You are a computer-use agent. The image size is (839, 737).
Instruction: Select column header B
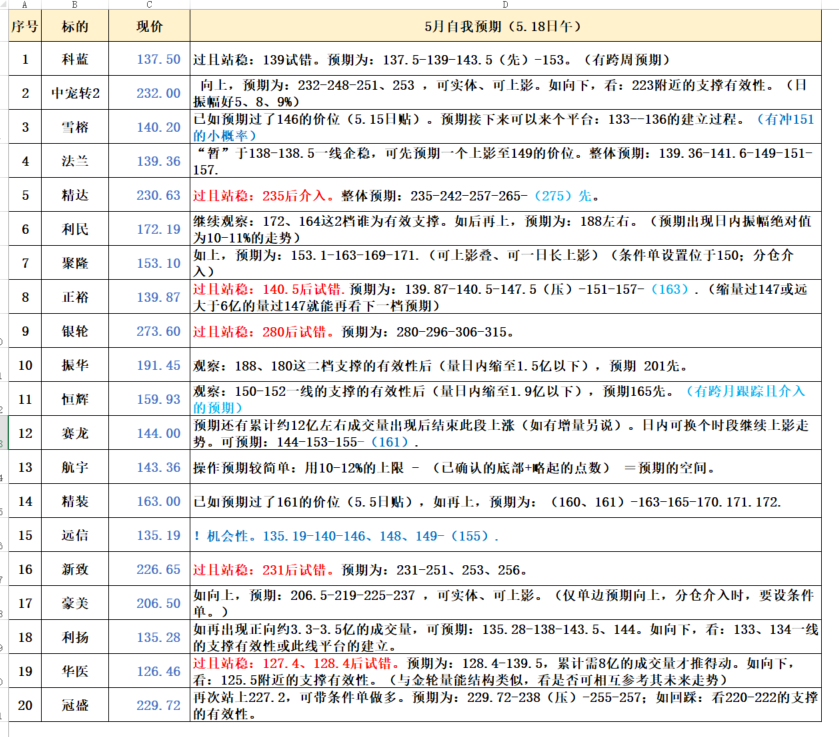75,4
